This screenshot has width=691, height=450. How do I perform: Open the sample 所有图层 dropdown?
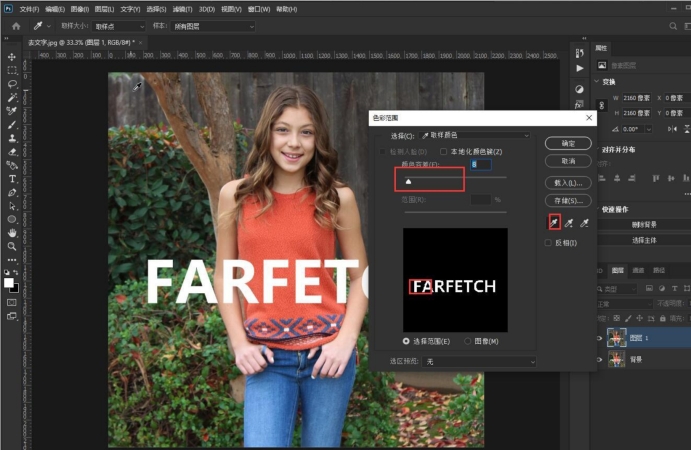point(213,26)
